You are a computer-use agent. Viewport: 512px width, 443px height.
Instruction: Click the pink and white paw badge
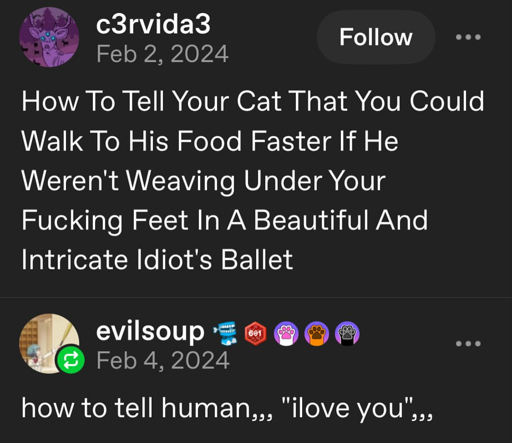coord(286,333)
